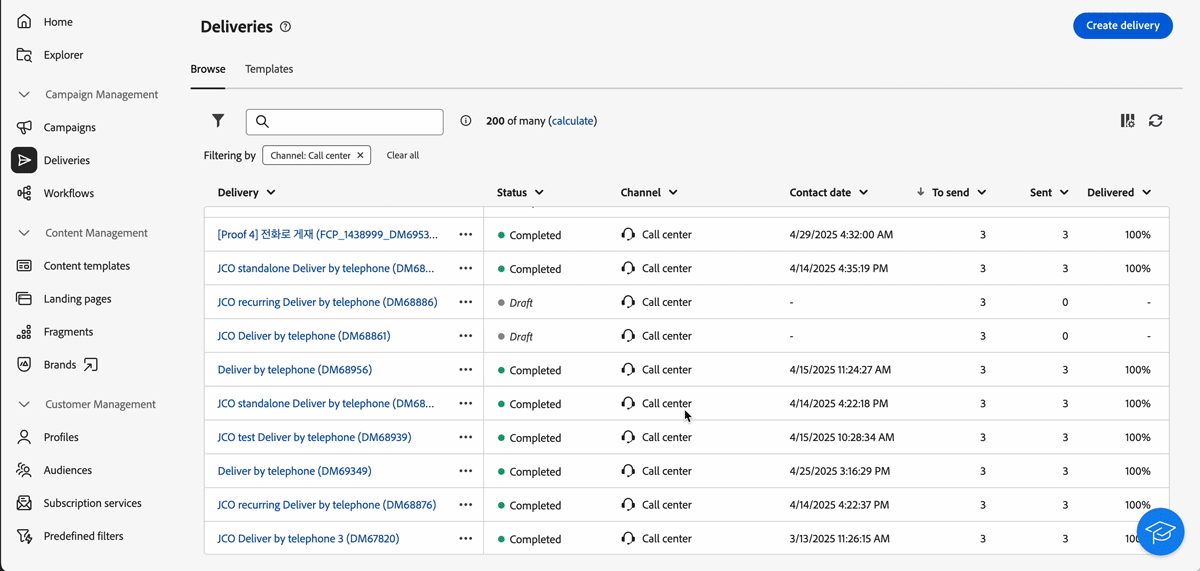Open the learning graduation cap widget

1160,531
